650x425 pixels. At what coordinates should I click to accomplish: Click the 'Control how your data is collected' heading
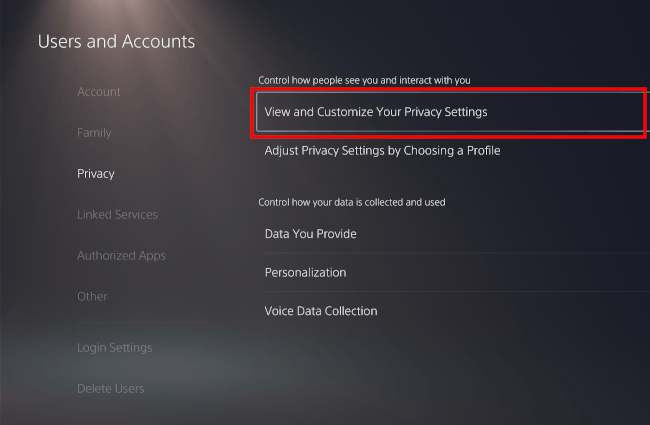click(351, 202)
